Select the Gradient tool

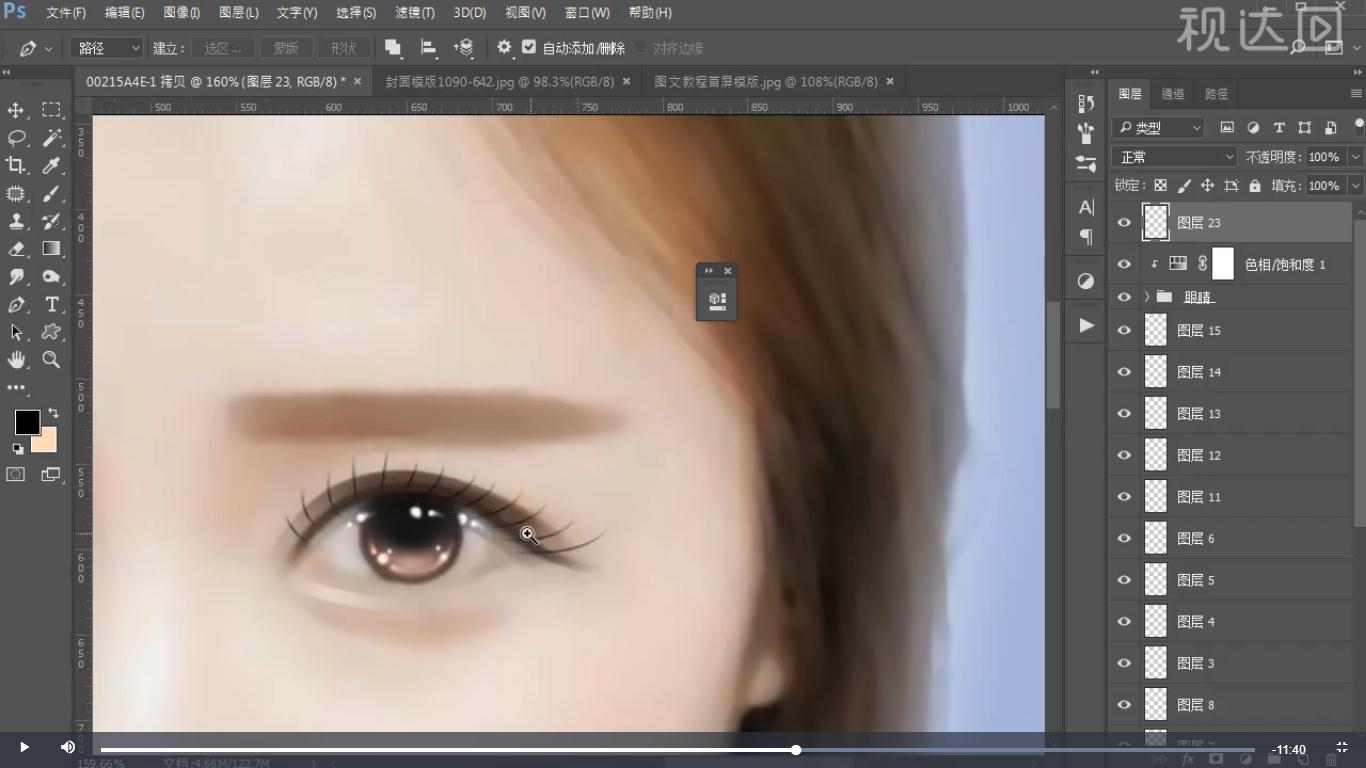point(51,249)
